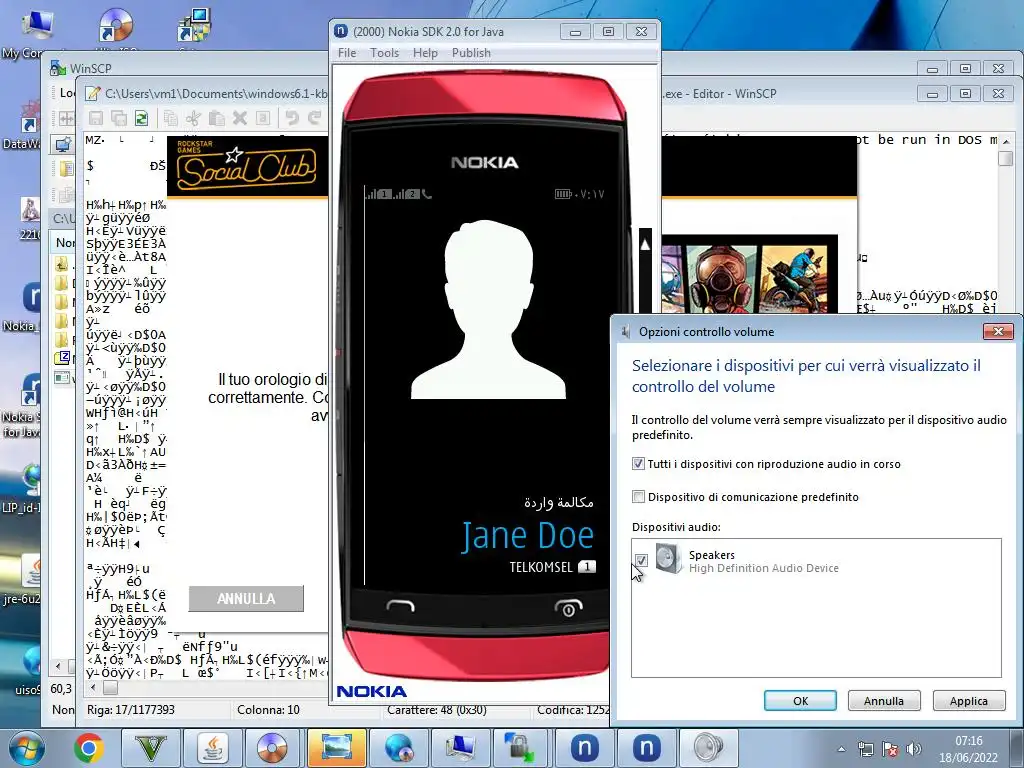Show hidden icons arrow in system tray
Viewport: 1024px width, 768px height.
842,749
